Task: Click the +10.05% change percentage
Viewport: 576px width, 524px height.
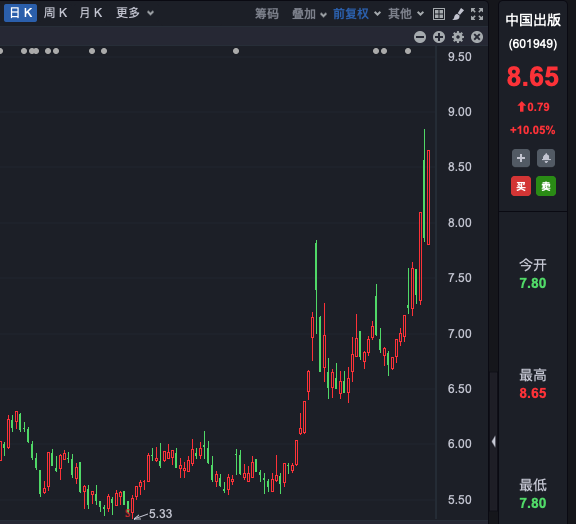Action: (x=533, y=130)
